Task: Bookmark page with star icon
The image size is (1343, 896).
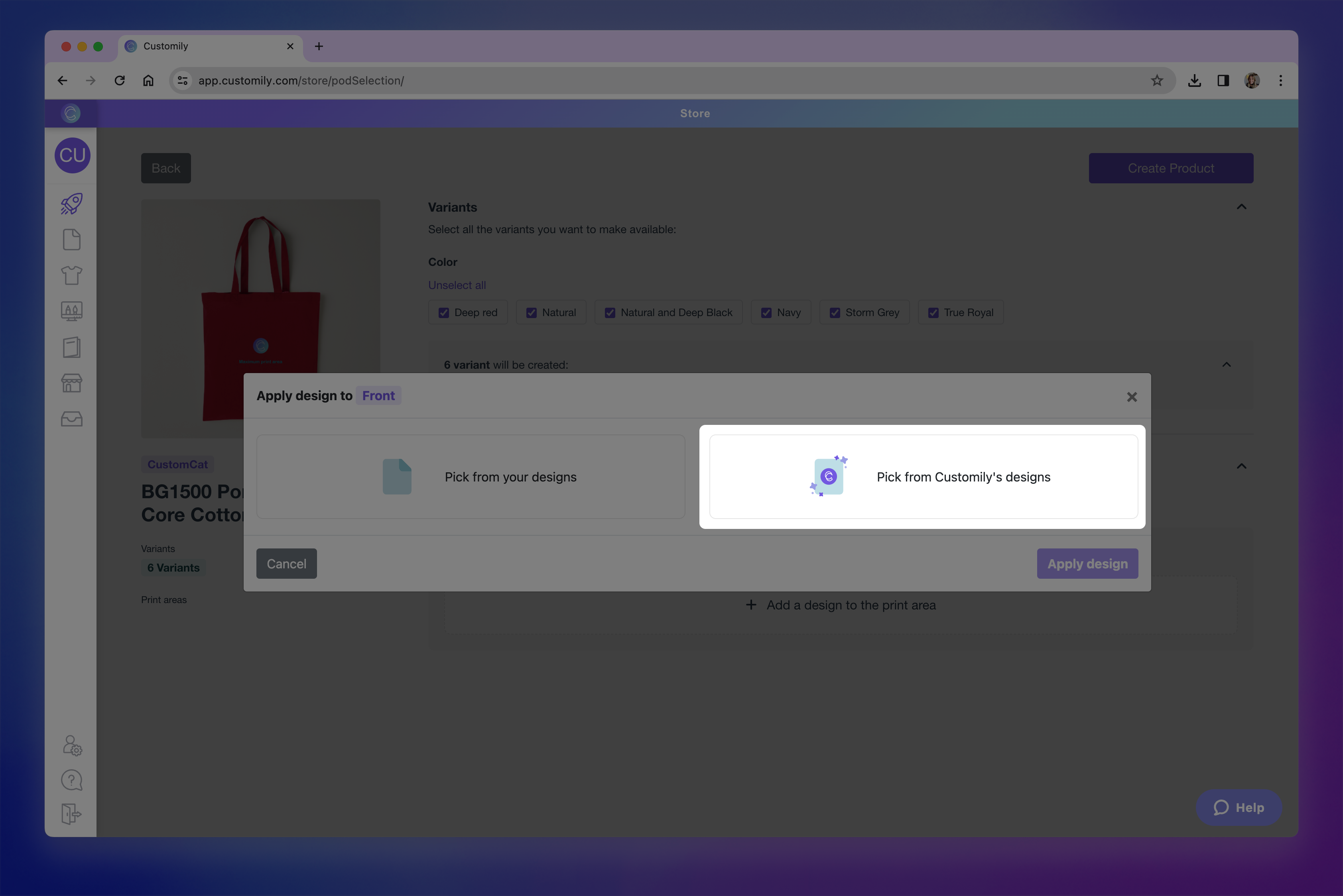Action: 1157,81
